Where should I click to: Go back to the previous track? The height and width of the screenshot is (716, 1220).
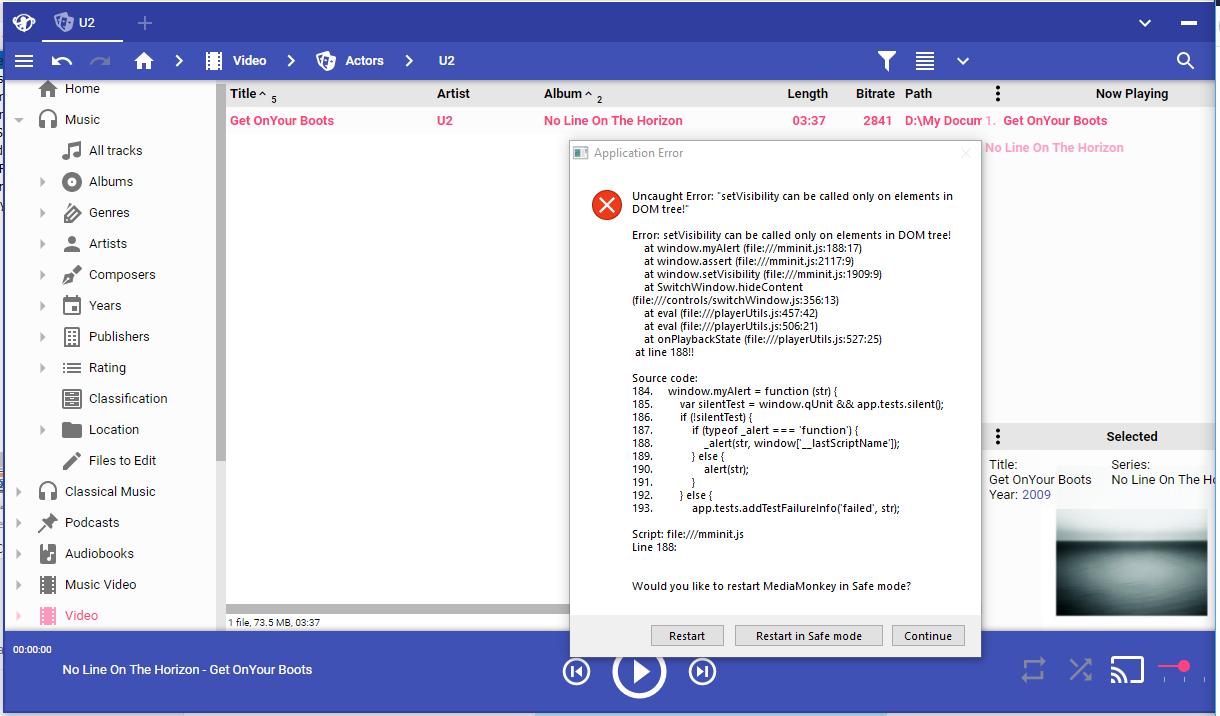pyautogui.click(x=576, y=672)
